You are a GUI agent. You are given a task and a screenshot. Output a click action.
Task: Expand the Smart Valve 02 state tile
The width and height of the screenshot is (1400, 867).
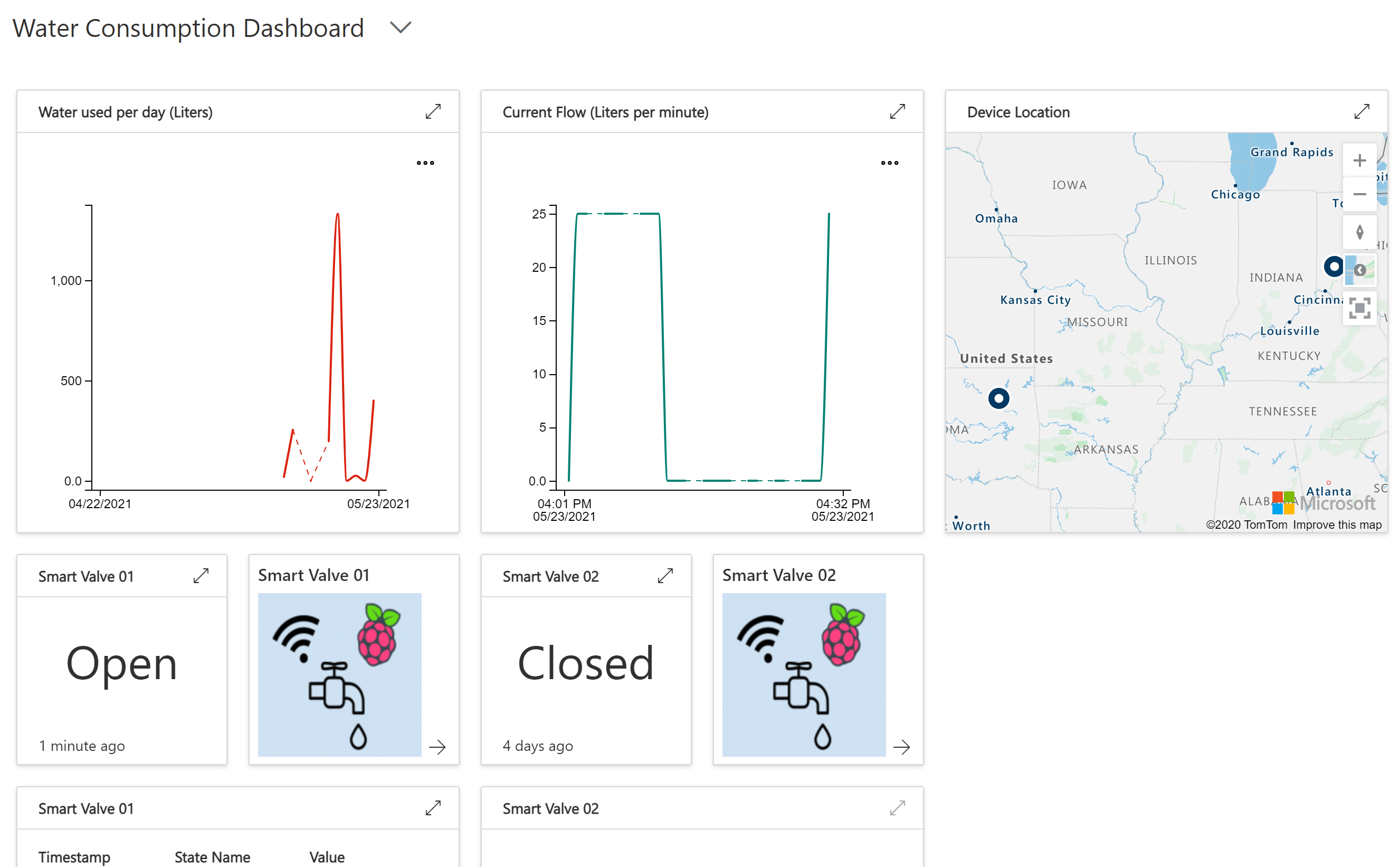(x=664, y=575)
